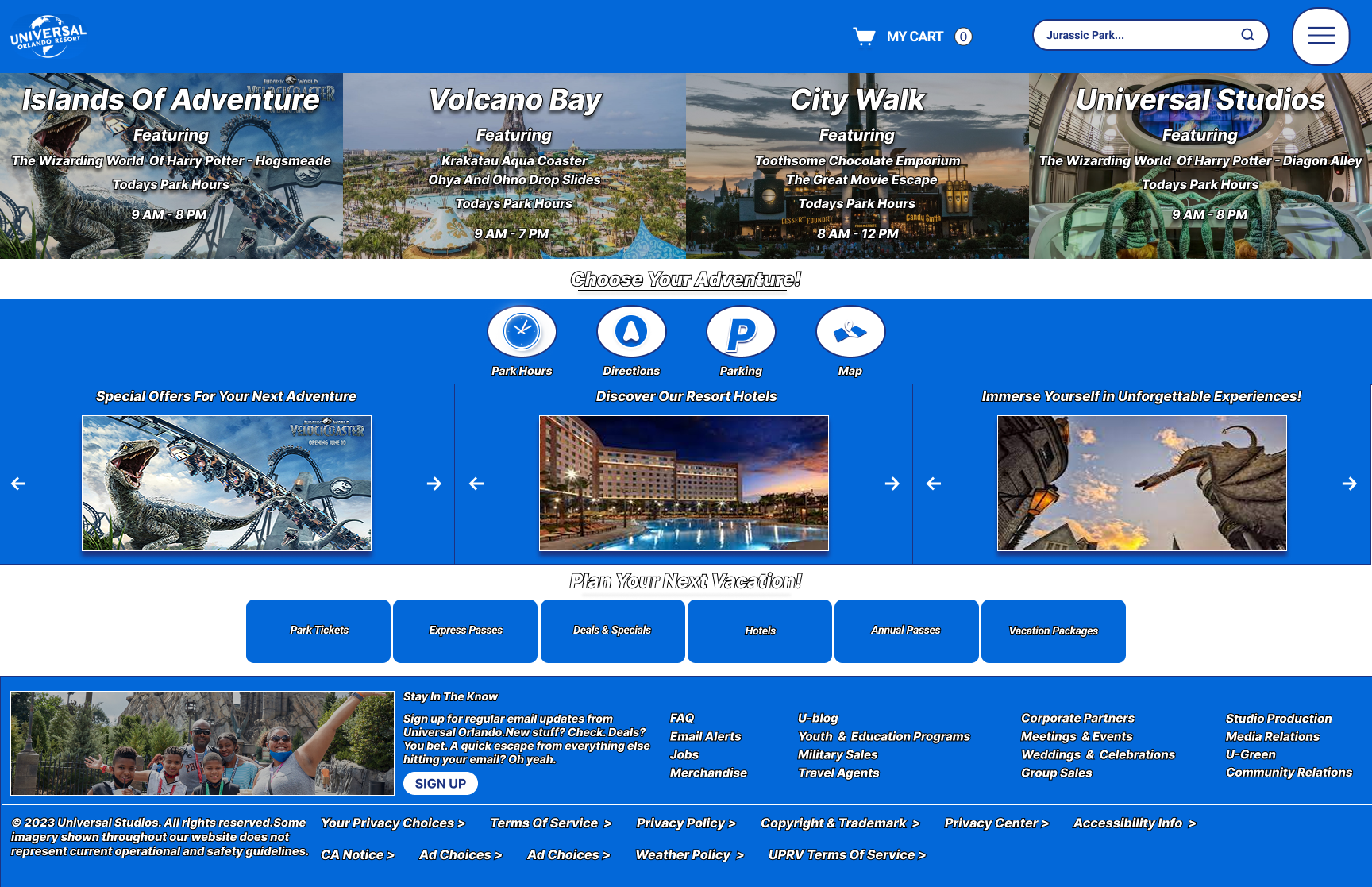Click the SIGN UP button
1372x887 pixels.
pos(441,784)
